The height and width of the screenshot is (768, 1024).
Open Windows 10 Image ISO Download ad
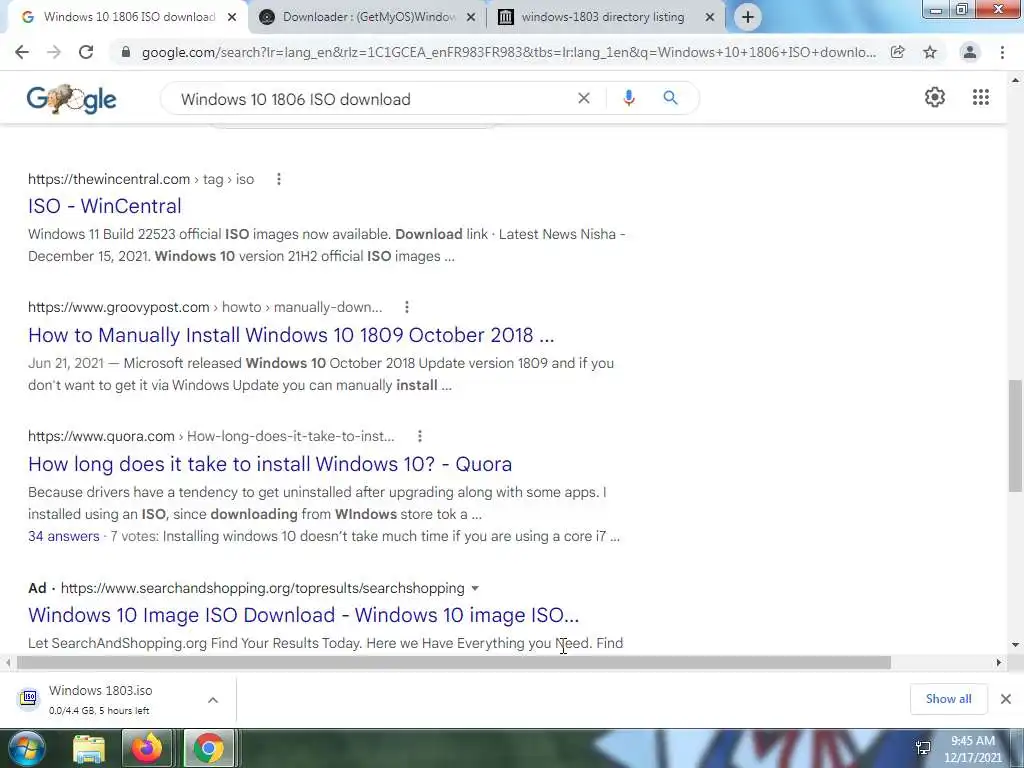coord(303,615)
